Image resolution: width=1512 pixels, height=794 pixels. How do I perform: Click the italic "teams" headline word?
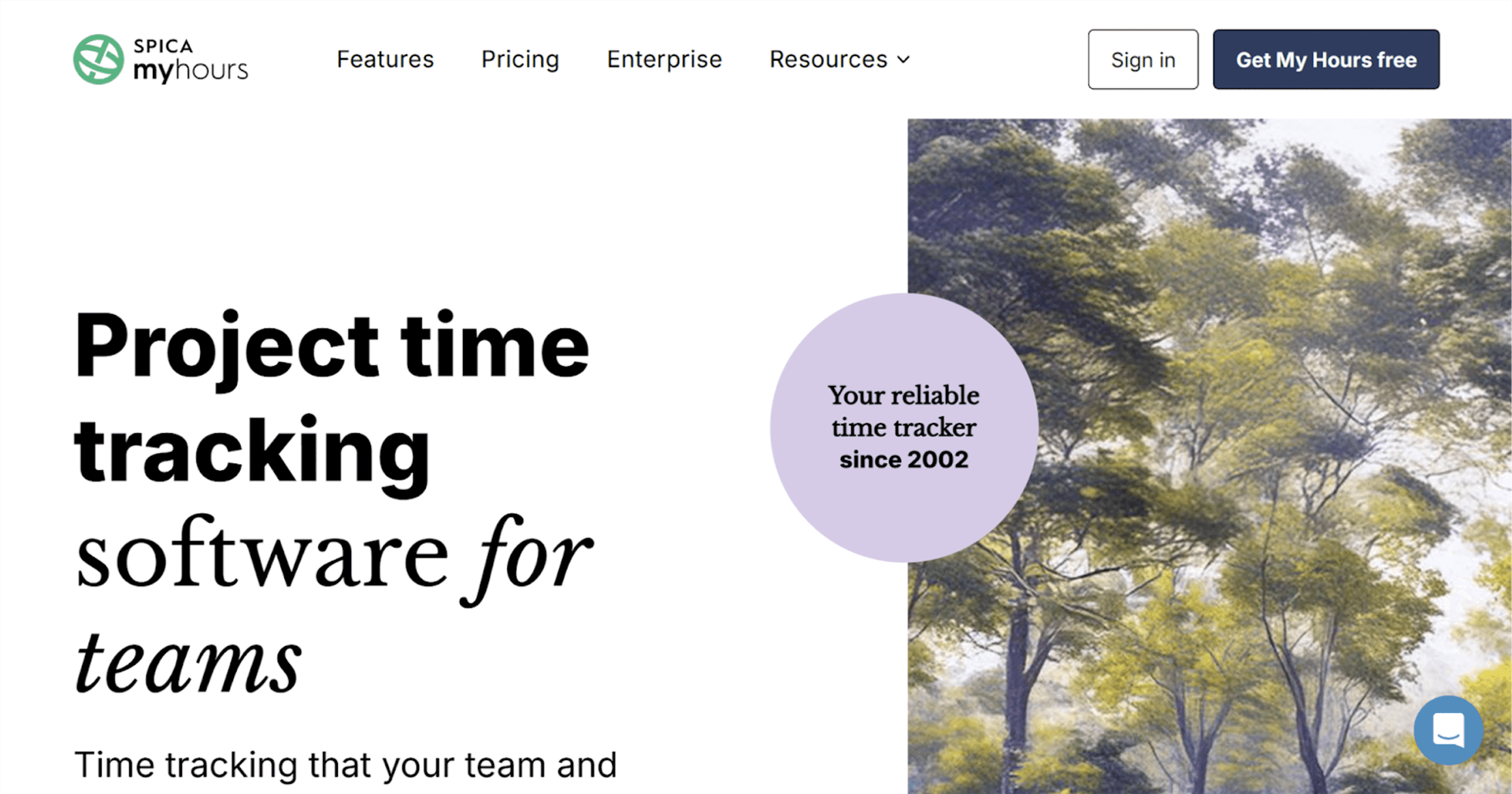pyautogui.click(x=189, y=662)
